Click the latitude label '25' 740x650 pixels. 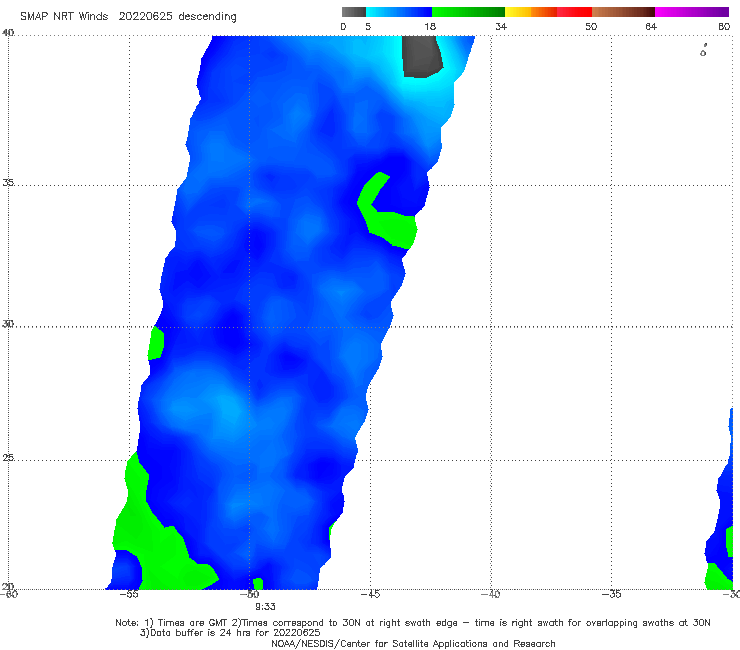[8, 458]
